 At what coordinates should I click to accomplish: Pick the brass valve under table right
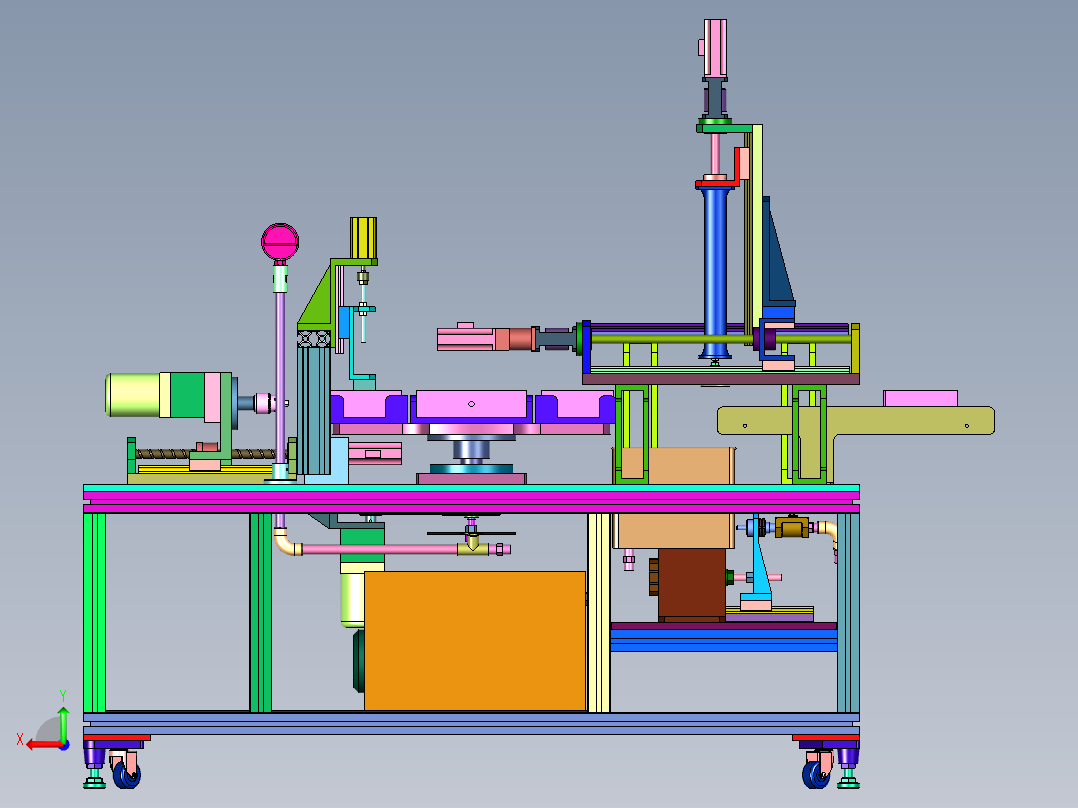click(791, 527)
